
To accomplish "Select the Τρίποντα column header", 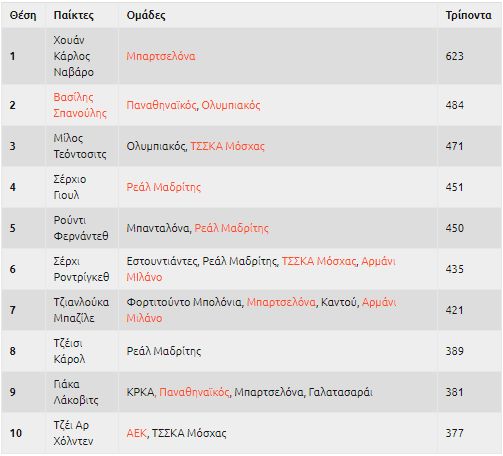I will point(468,15).
